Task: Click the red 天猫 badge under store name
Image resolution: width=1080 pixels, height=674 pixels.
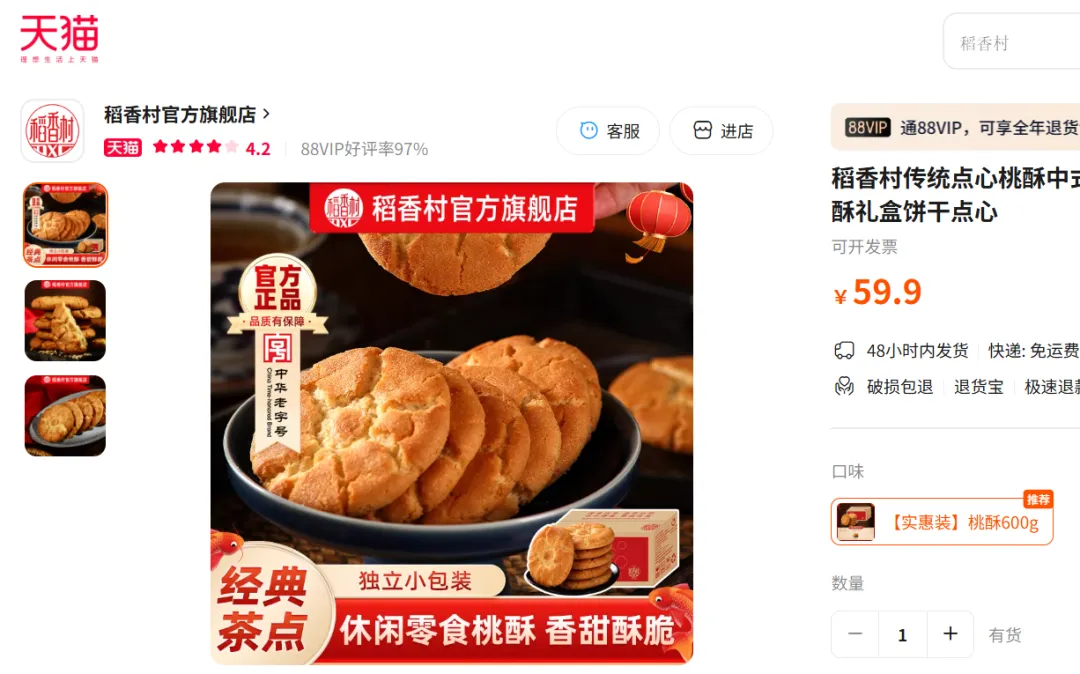Action: (x=123, y=148)
